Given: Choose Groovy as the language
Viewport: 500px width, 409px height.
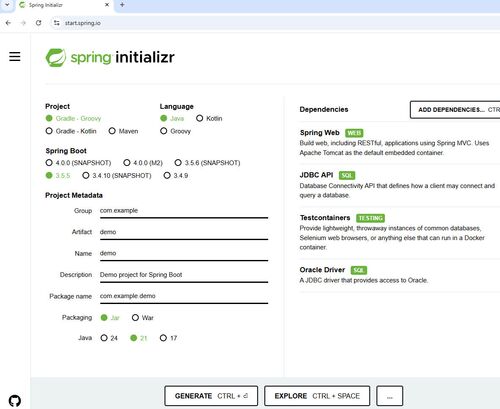Looking at the screenshot, I should tap(175, 131).
